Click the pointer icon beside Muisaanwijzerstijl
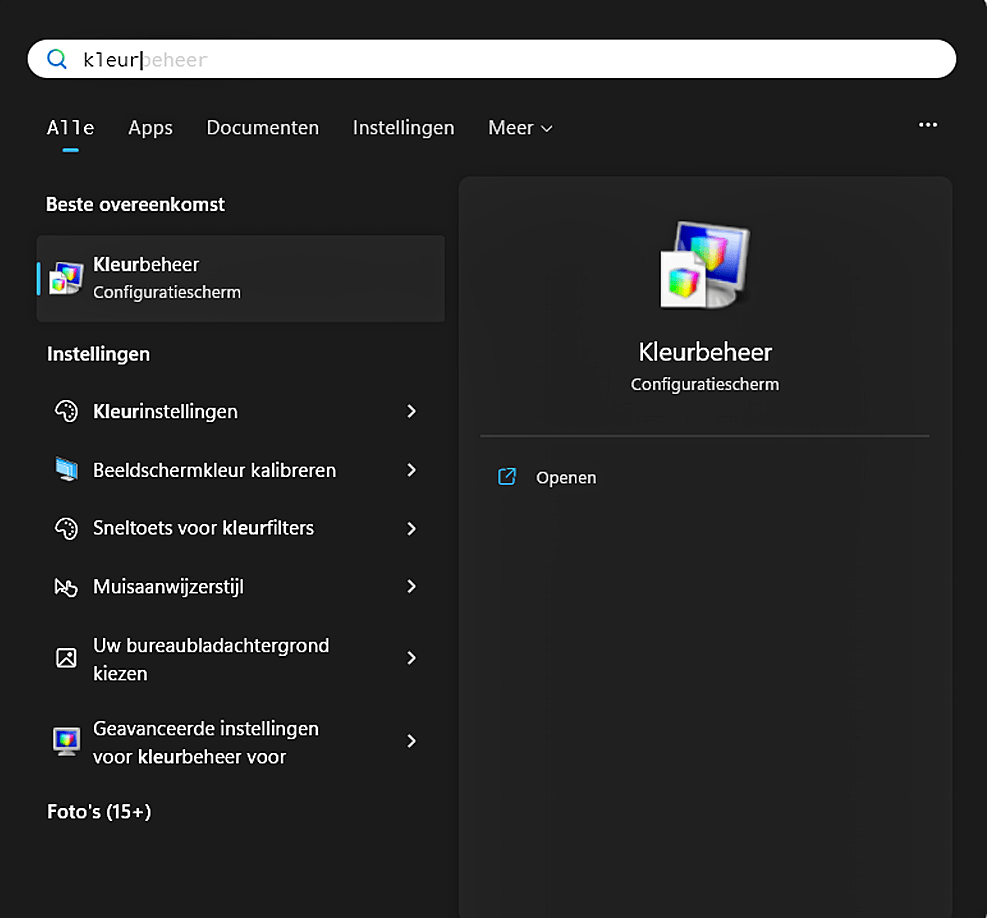The width and height of the screenshot is (987, 918). coord(66,587)
